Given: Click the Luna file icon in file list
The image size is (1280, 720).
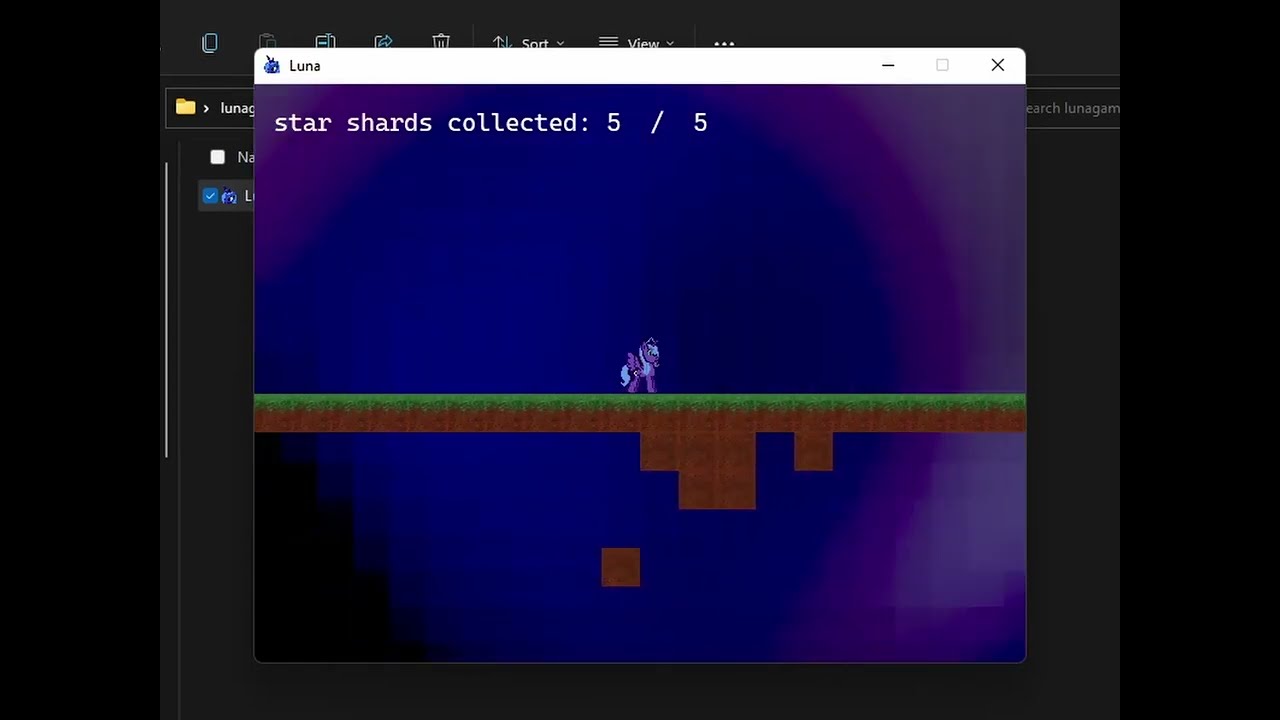Looking at the screenshot, I should (x=229, y=196).
